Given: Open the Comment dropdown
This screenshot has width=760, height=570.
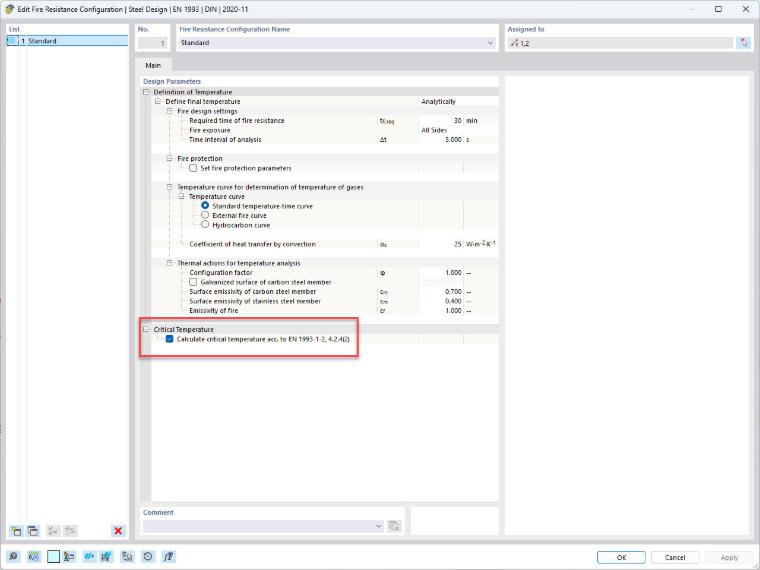Looking at the screenshot, I should tap(379, 526).
